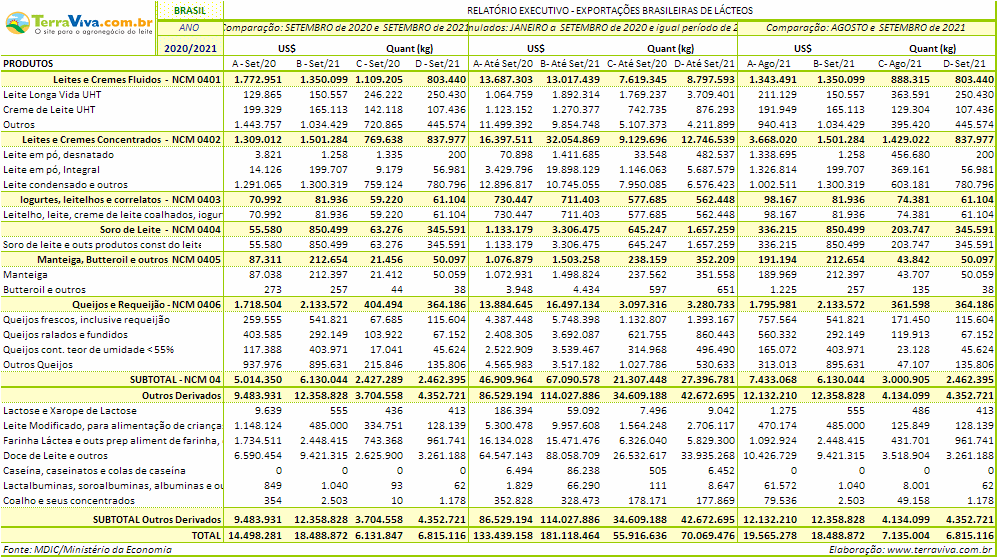The image size is (997, 557).
Task: Click the TOTAL row label
Action: click(206, 535)
